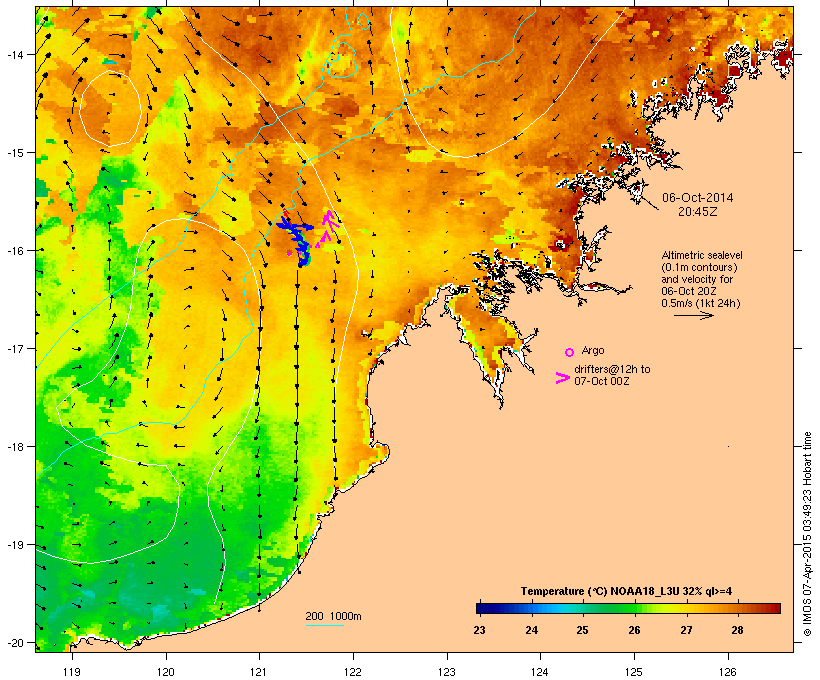820x680 pixels.
Task: Click the magenta drifter arrowheads on the map
Action: [x=328, y=228]
